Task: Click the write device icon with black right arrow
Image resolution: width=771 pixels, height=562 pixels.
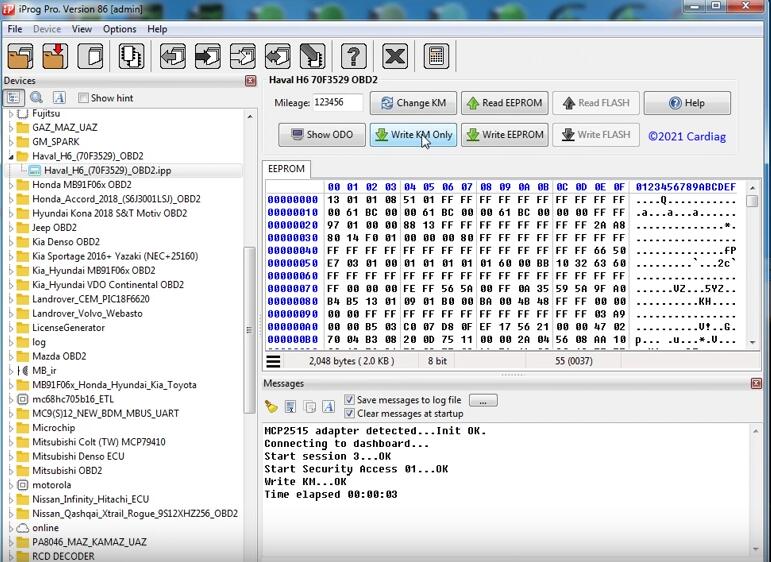Action: click(208, 56)
